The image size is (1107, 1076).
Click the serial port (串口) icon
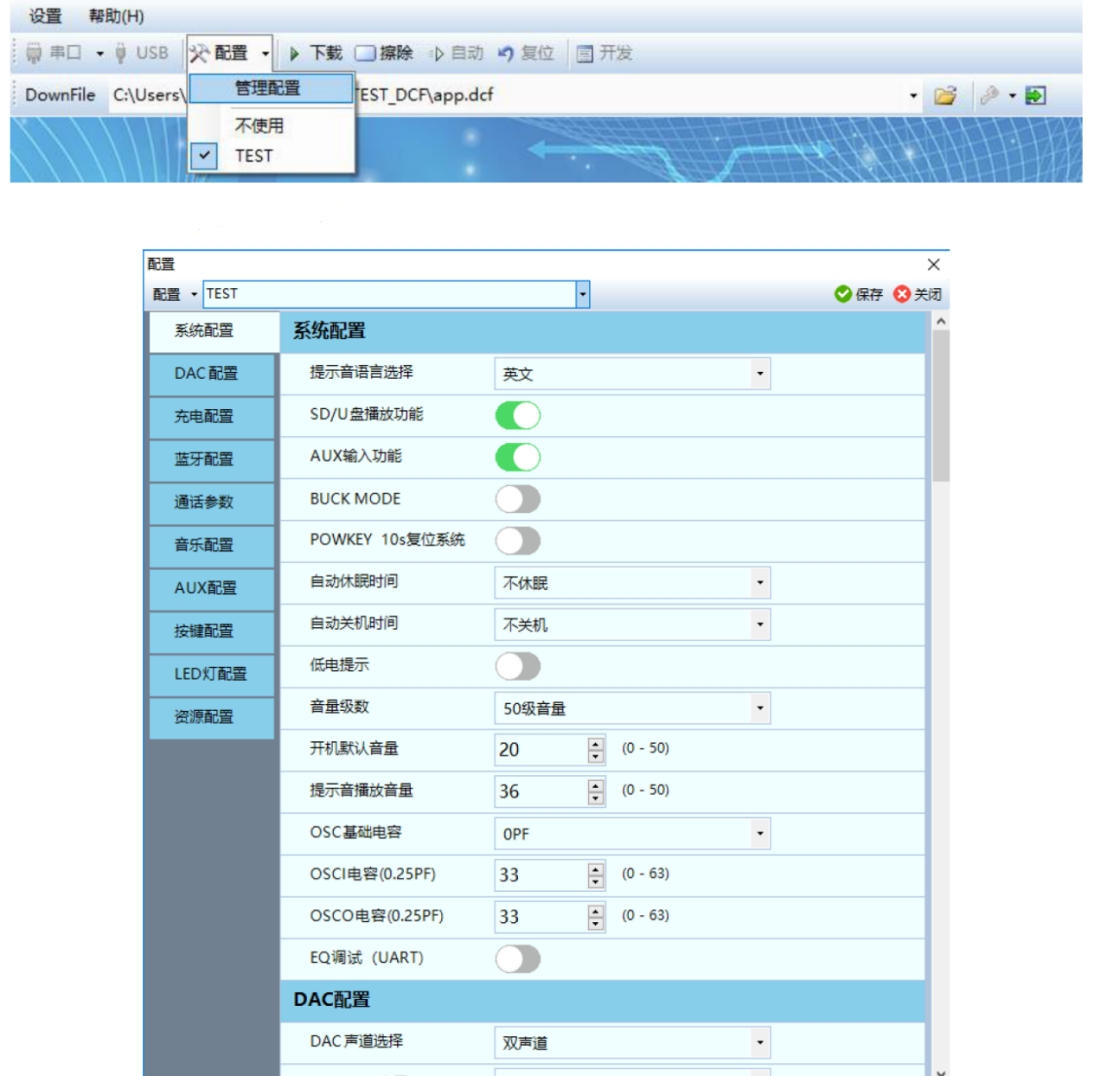tap(33, 53)
